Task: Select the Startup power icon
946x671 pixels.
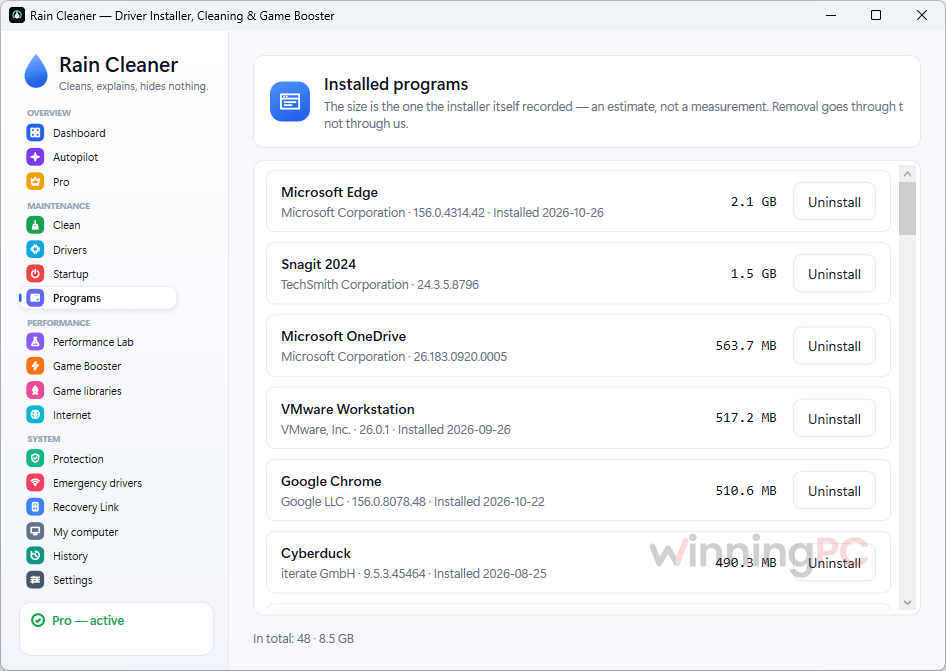Action: pos(35,274)
